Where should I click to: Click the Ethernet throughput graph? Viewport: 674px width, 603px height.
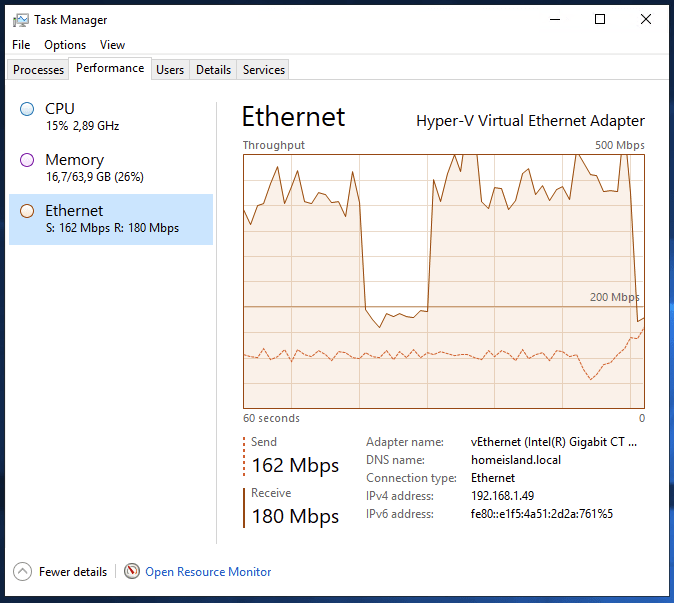(x=444, y=280)
